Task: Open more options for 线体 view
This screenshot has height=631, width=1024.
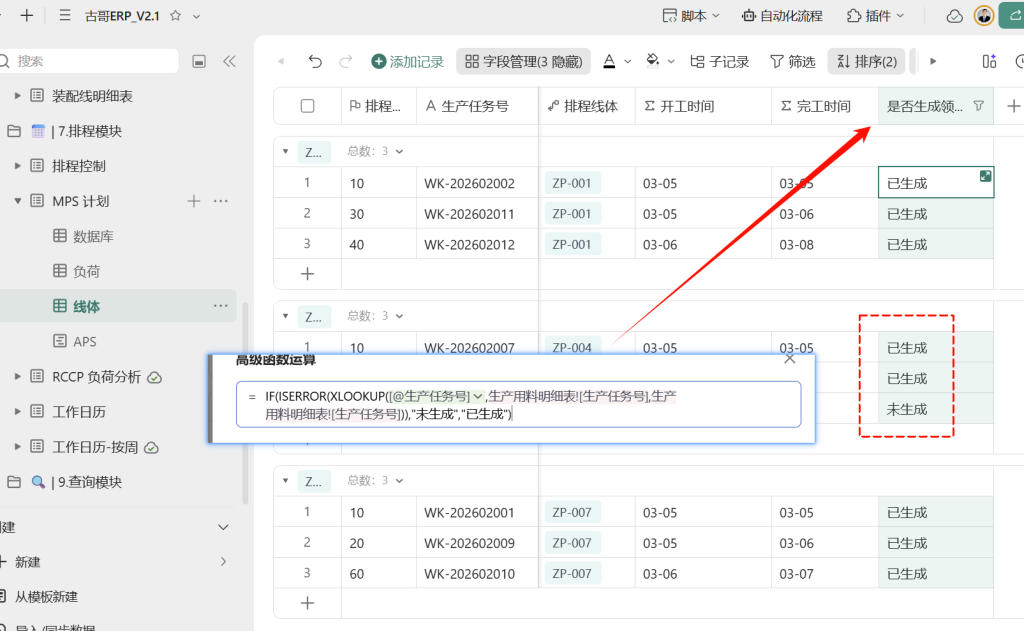Action: [x=221, y=306]
